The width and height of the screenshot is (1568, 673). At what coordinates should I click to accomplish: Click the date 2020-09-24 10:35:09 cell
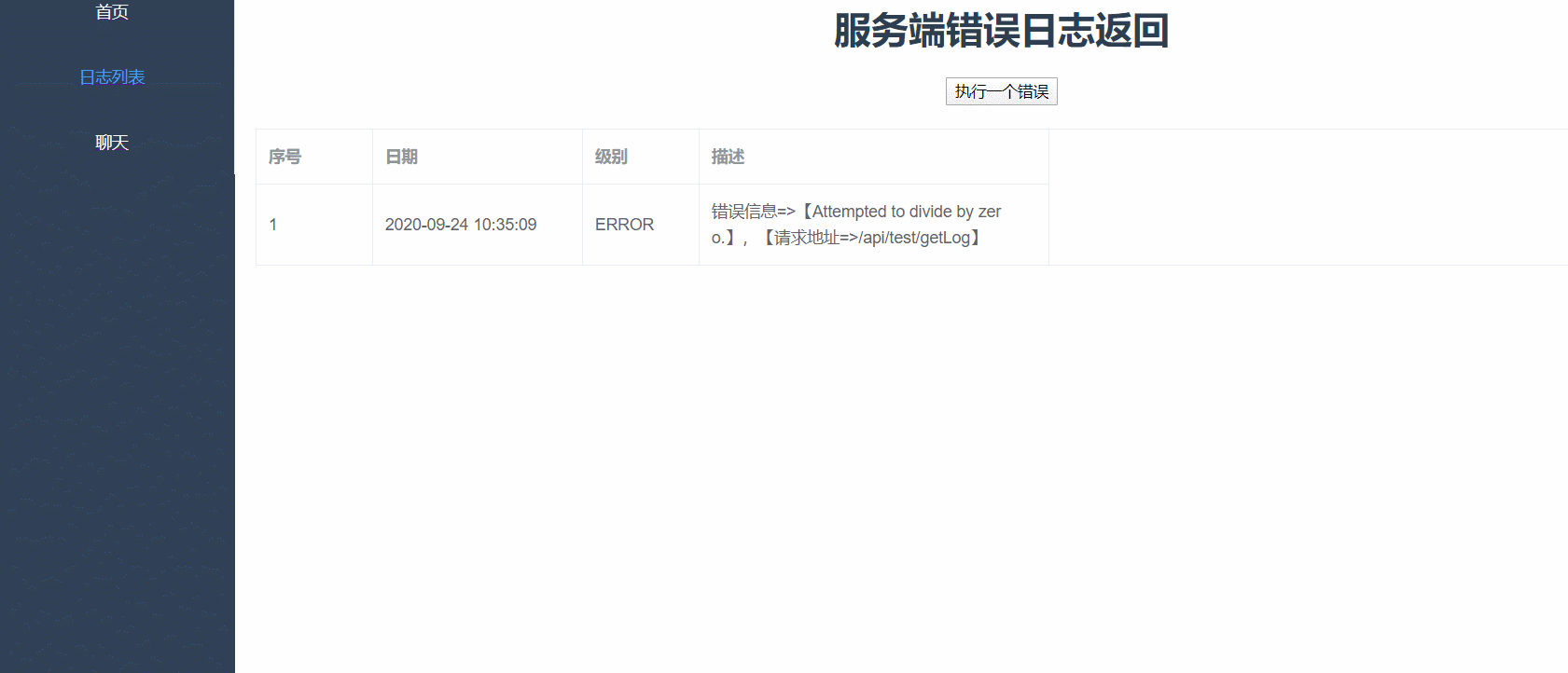coord(478,225)
